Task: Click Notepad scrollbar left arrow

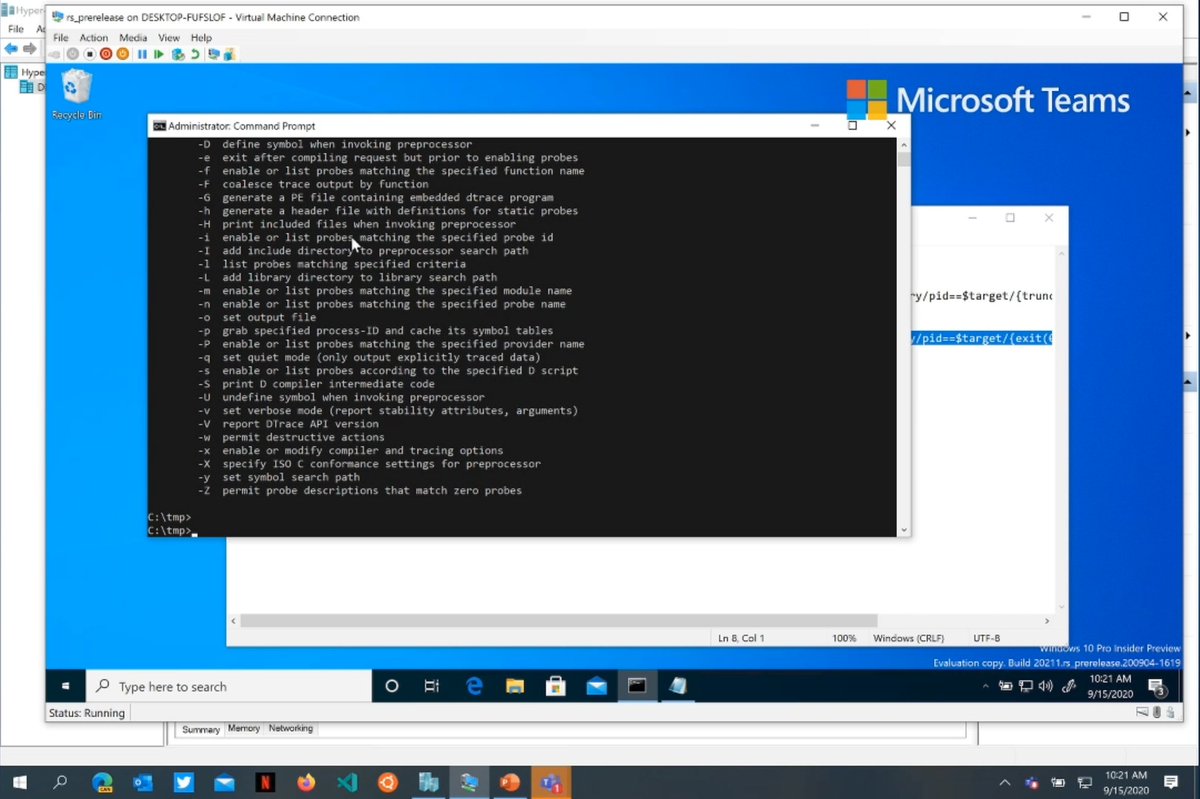Action: point(233,621)
